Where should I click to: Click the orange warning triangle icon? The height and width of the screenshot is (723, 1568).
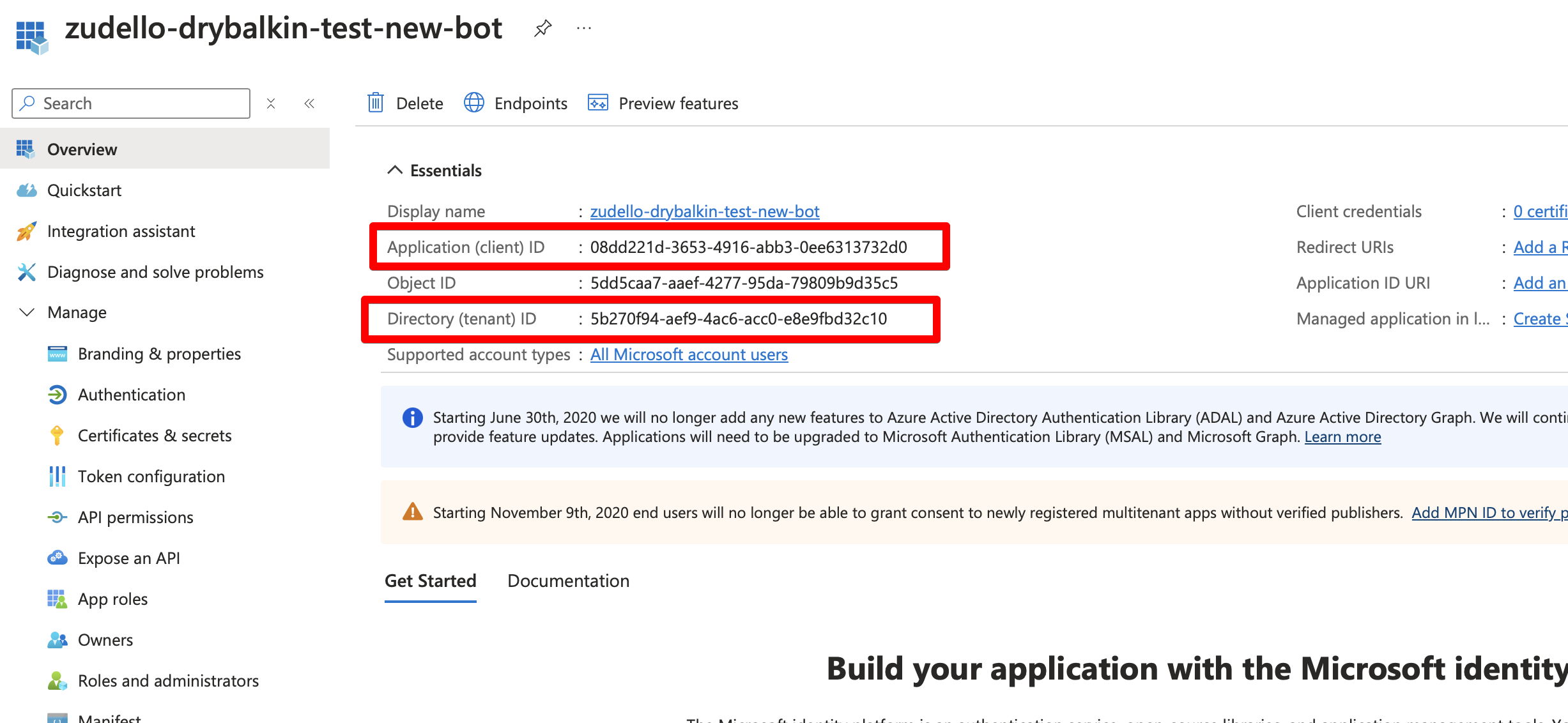[x=413, y=512]
